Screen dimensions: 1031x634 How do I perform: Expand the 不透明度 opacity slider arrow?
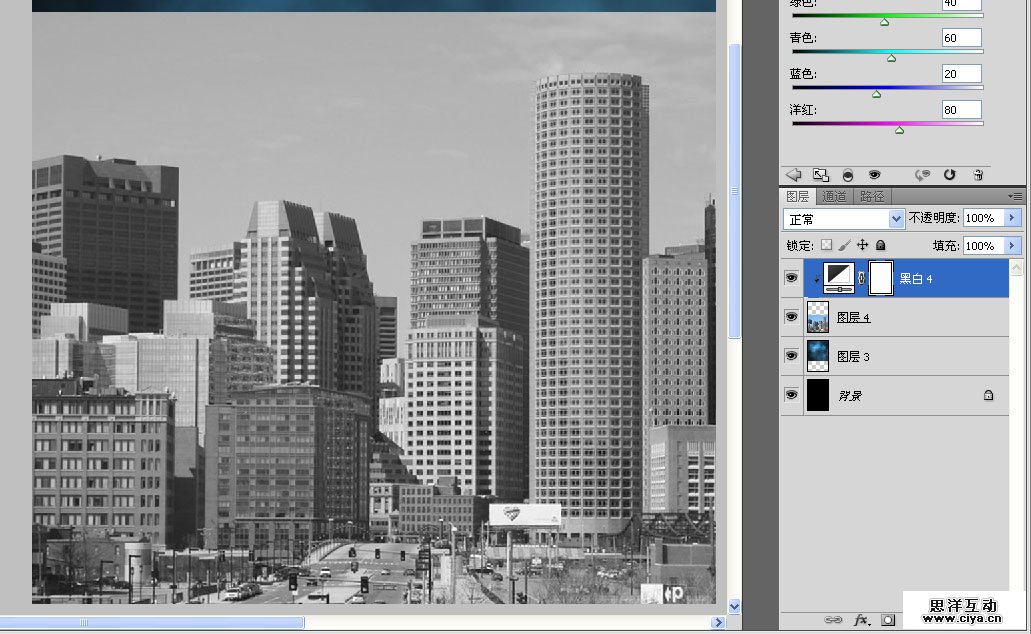point(1013,218)
